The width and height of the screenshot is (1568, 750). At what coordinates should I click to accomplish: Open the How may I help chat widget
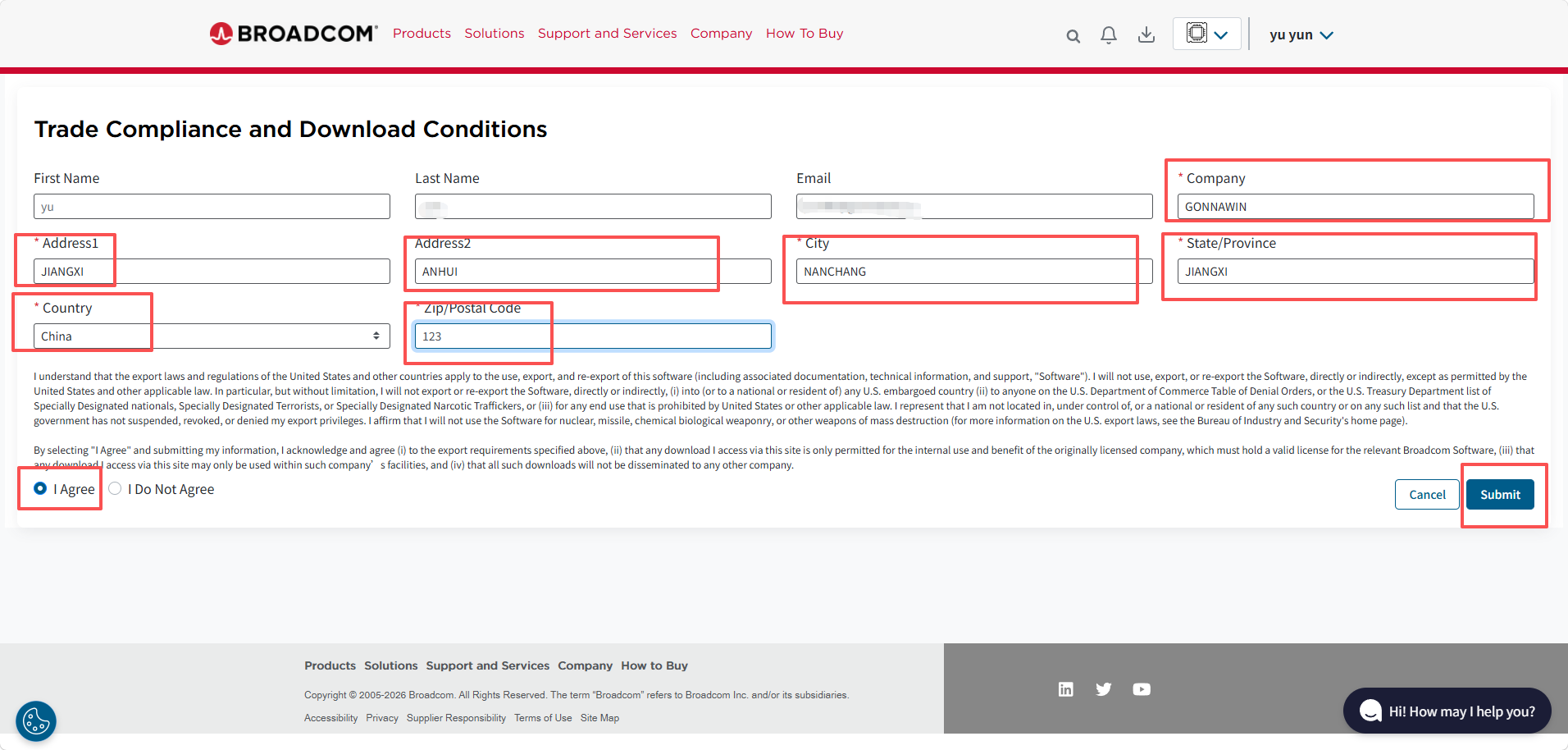coord(1447,711)
